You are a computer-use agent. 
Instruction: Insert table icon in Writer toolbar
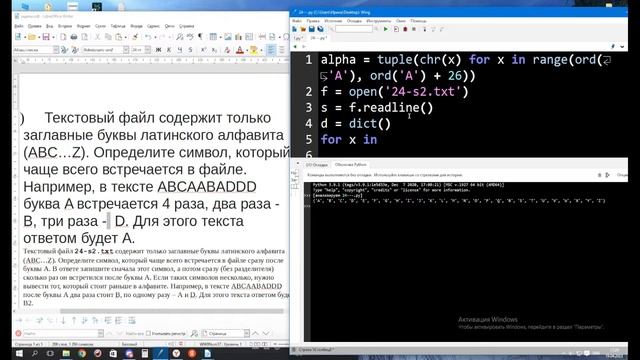point(213,37)
